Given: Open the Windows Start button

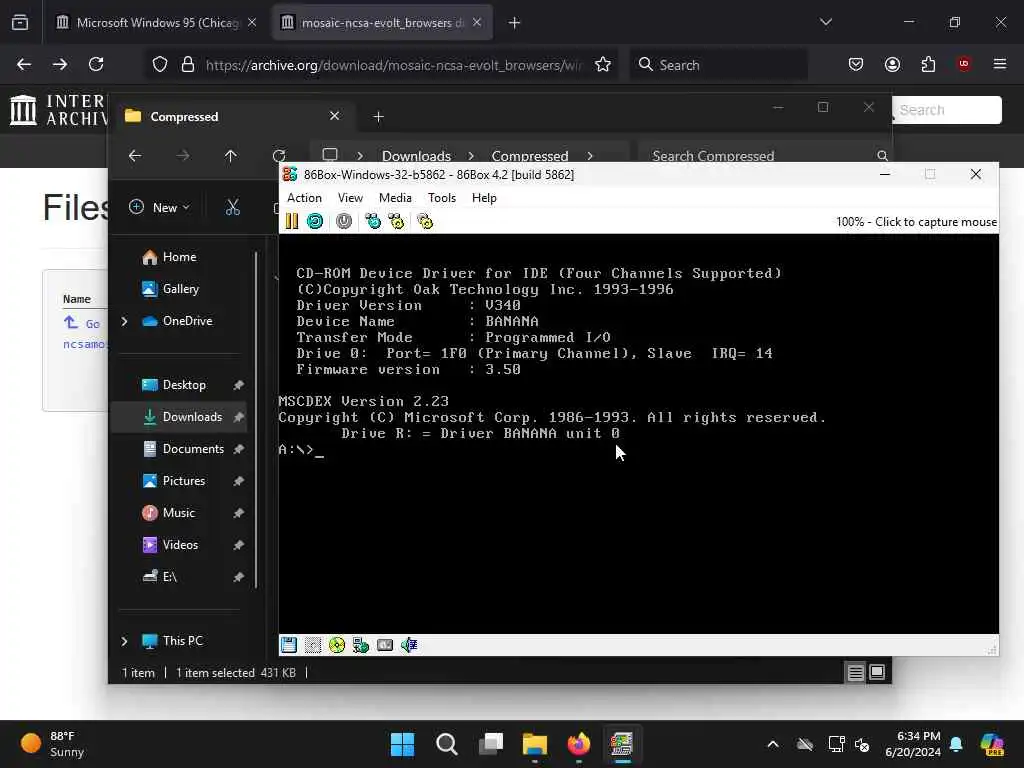Looking at the screenshot, I should tap(402, 744).
